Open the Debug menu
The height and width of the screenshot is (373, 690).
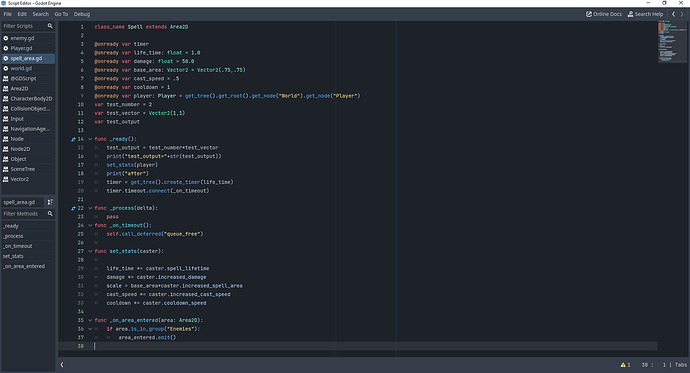[x=82, y=14]
